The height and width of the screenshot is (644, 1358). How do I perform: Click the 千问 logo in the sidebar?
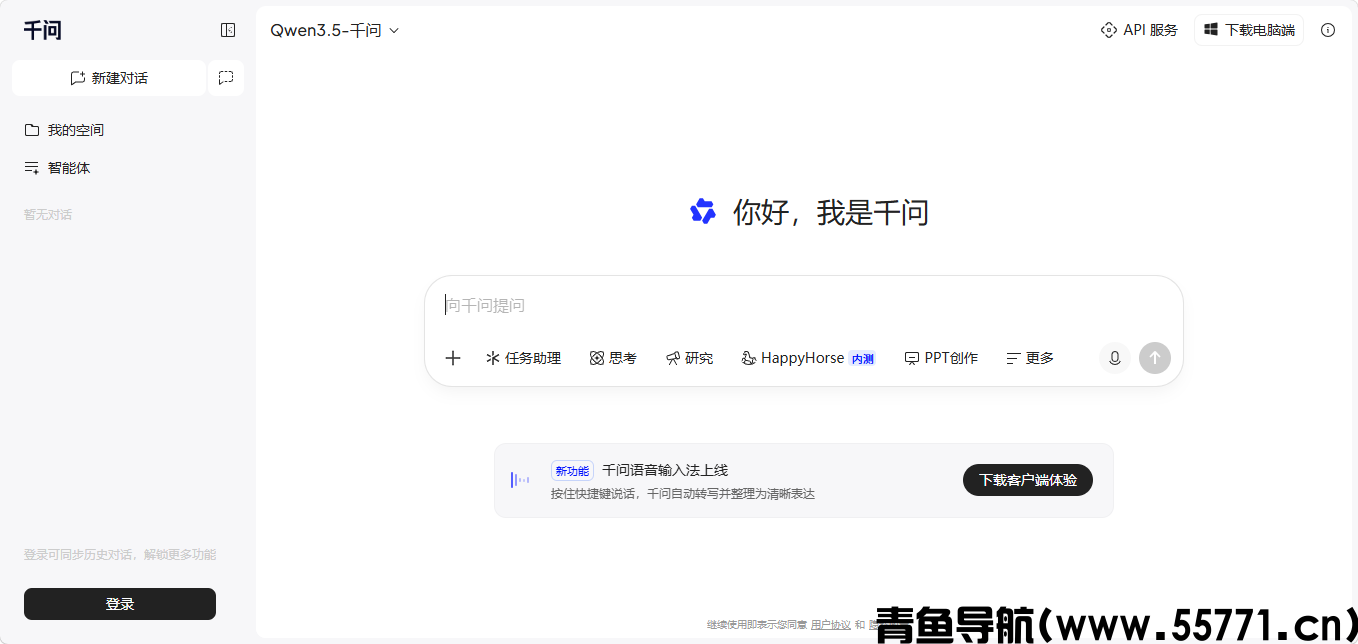pos(43,30)
